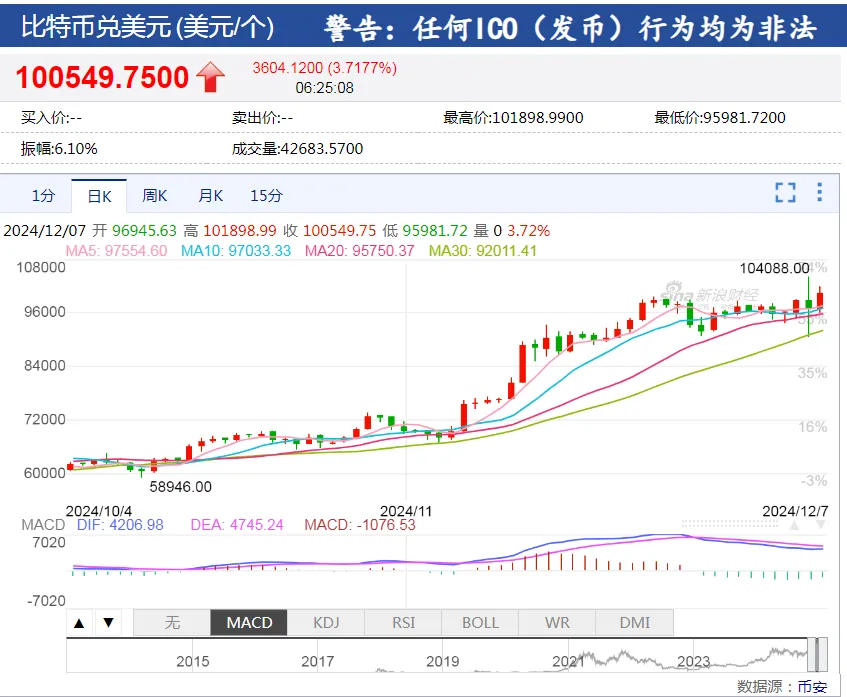Click the red price-up arrow icon

pos(211,77)
